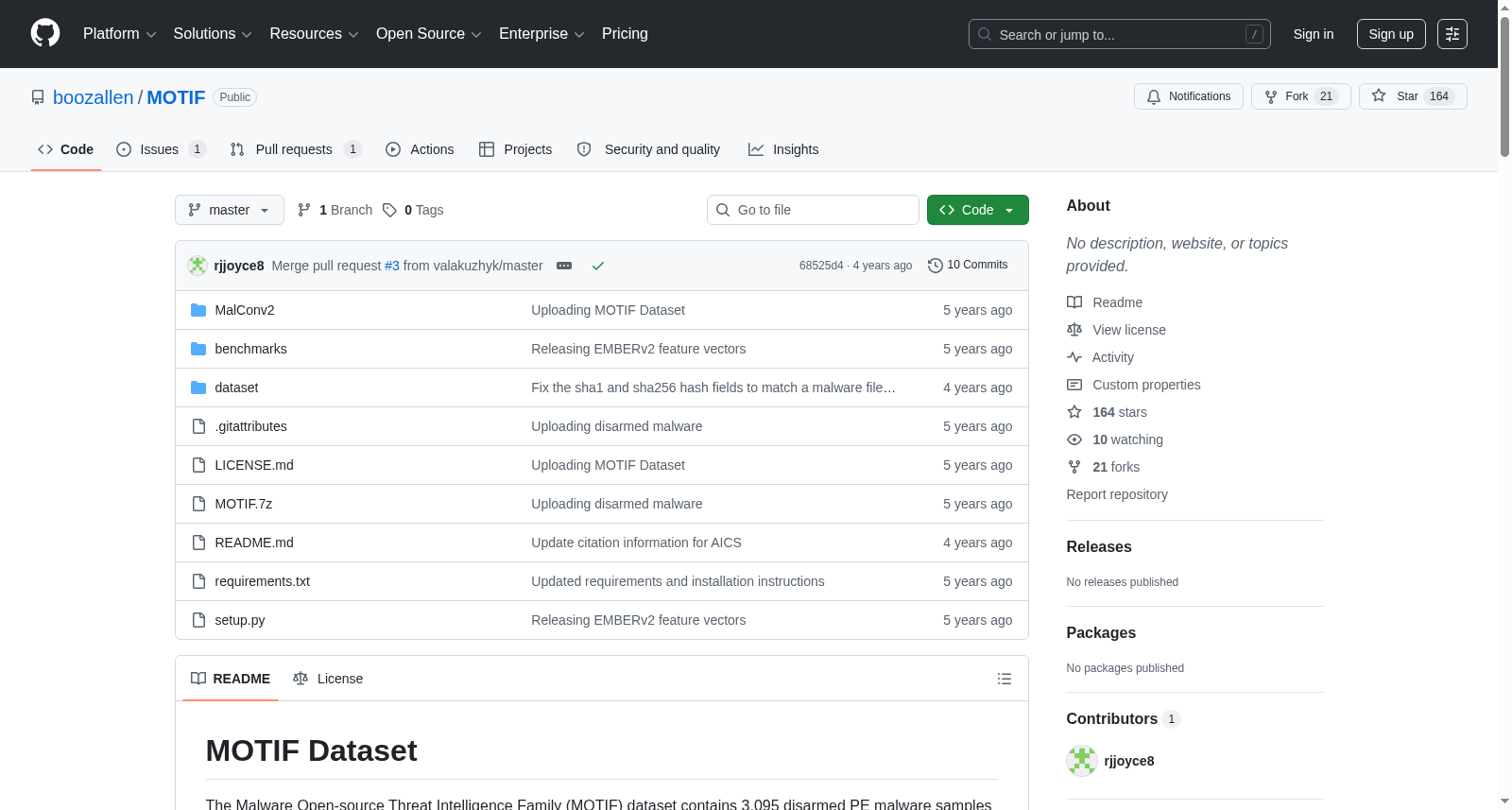Viewport: 1512px width, 810px height.
Task: Click the fork icon beside 21 forks
Action: 1074,467
